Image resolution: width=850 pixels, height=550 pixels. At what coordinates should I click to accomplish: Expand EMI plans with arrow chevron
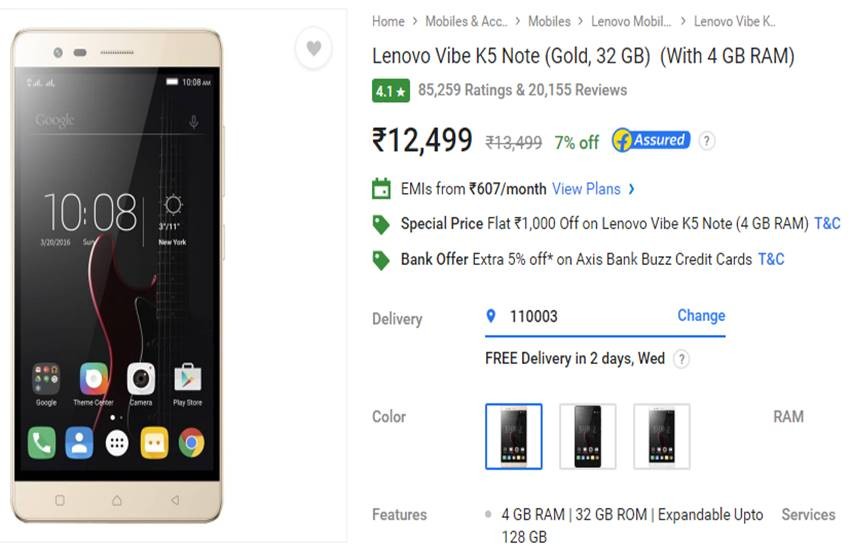pyautogui.click(x=632, y=189)
